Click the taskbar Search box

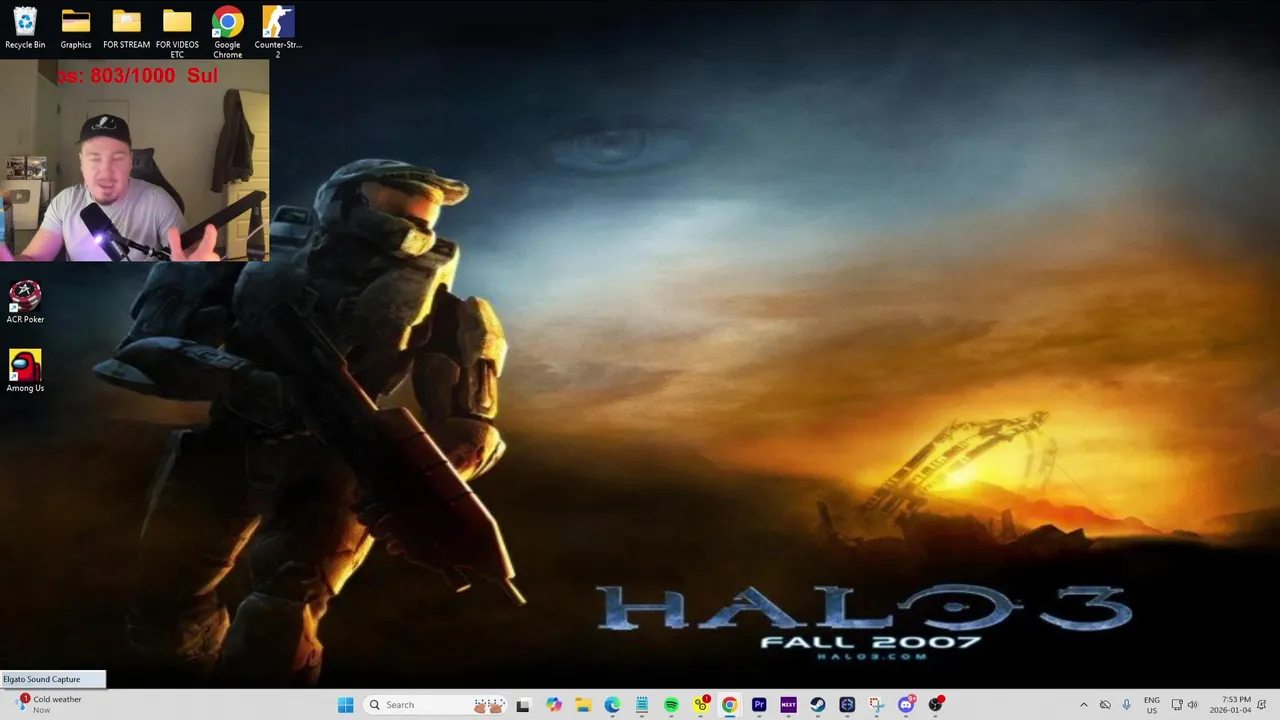pyautogui.click(x=436, y=705)
